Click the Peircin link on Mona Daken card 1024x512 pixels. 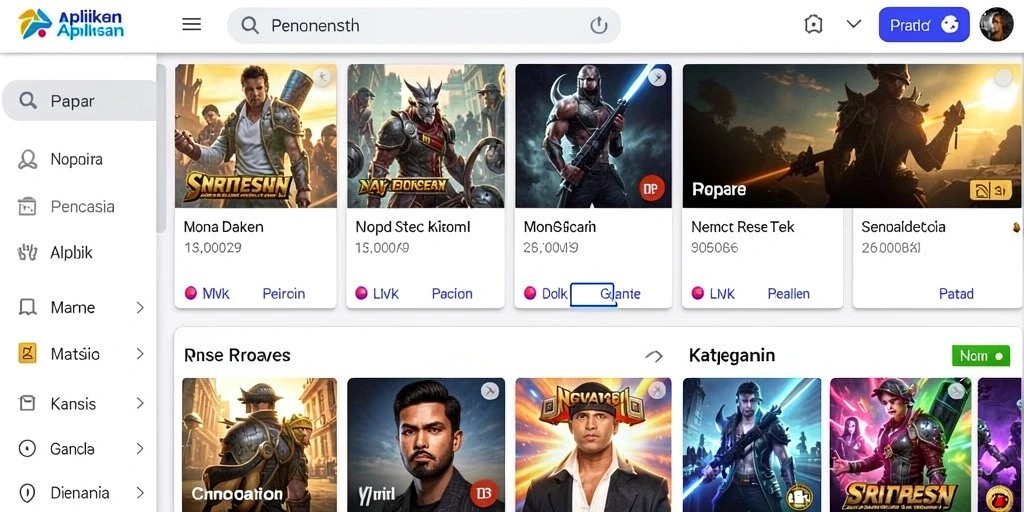point(283,294)
